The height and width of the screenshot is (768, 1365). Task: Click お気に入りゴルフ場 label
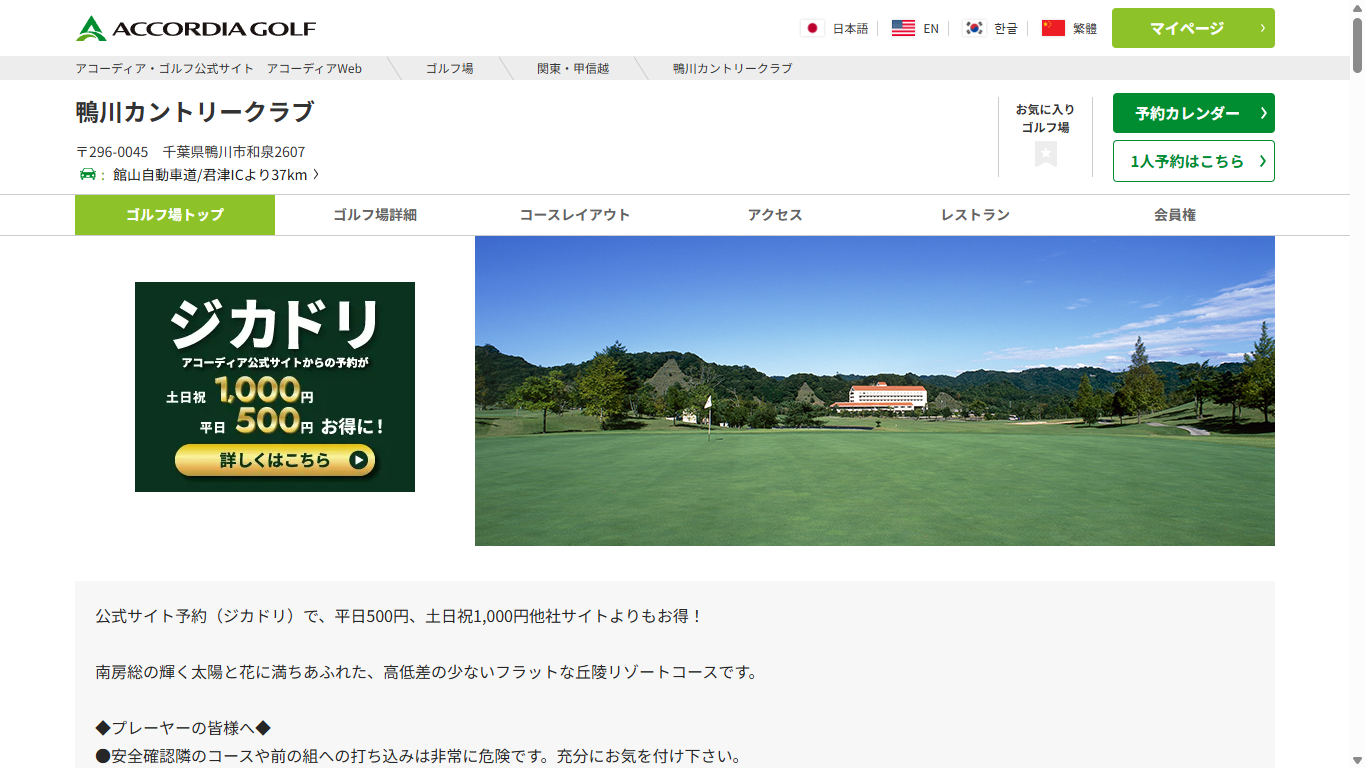tap(1045, 118)
